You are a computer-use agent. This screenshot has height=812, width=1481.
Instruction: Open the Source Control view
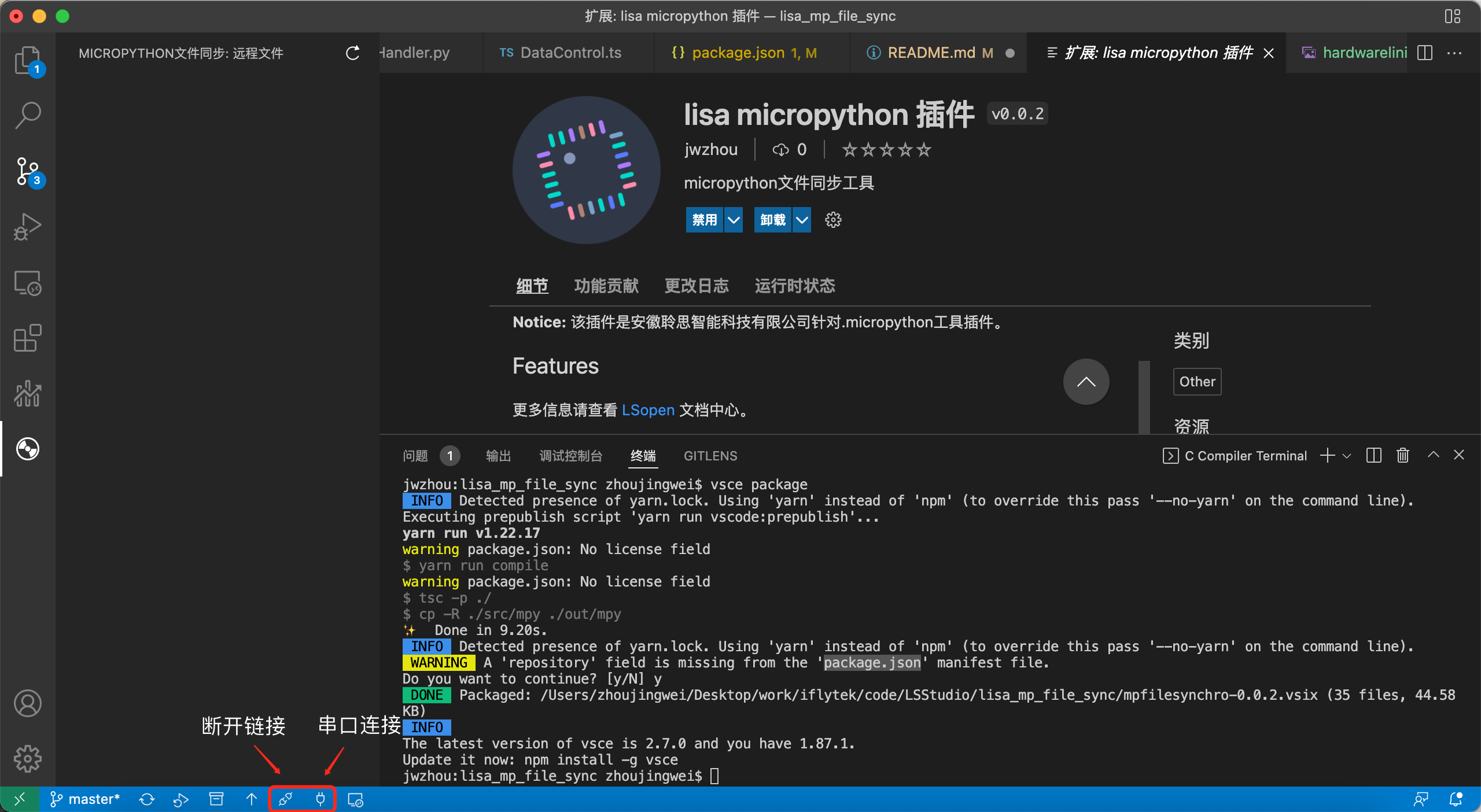pyautogui.click(x=27, y=171)
